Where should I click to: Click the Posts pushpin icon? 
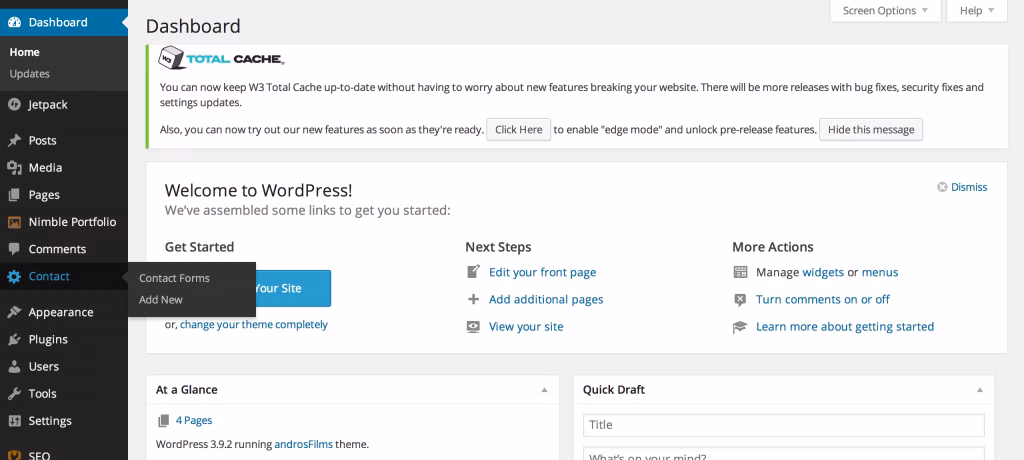[14, 140]
